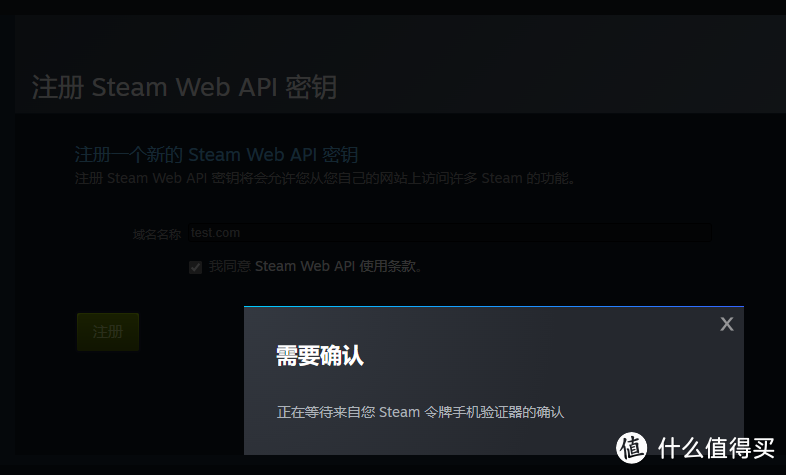
Task: Close the 需要确认 confirmation dialog
Action: (x=726, y=324)
